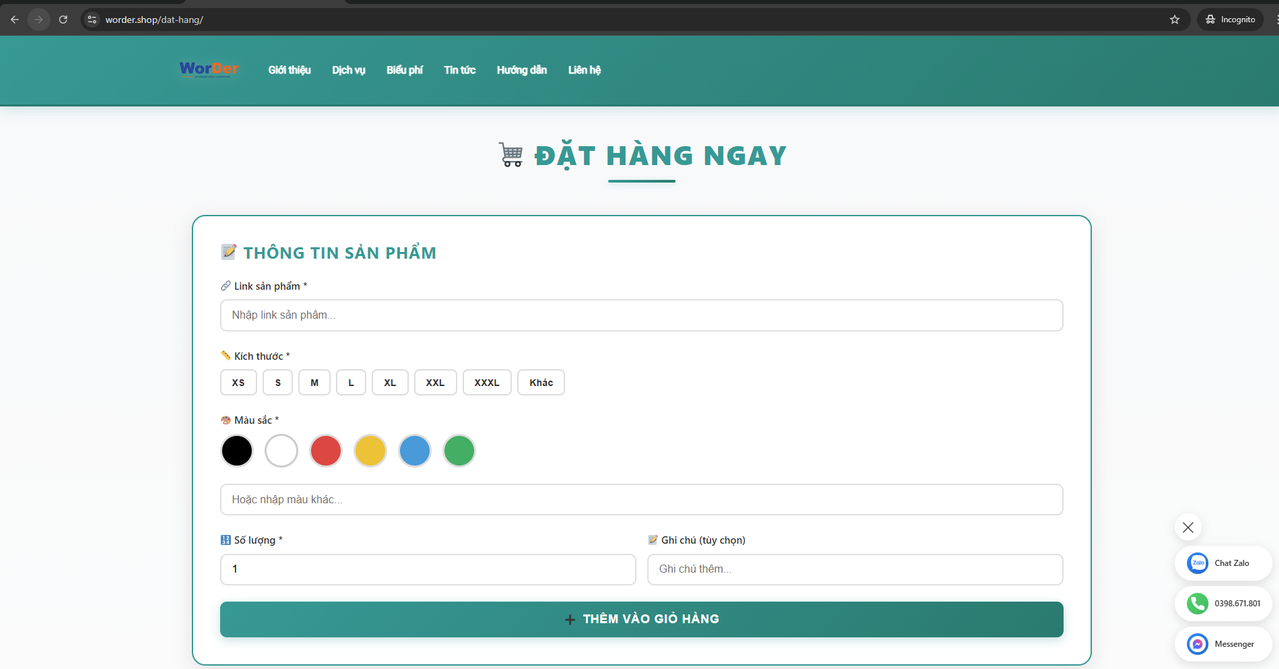This screenshot has height=669, width=1279.
Task: Reload the page with the refresh icon
Action: pyautogui.click(x=63, y=19)
